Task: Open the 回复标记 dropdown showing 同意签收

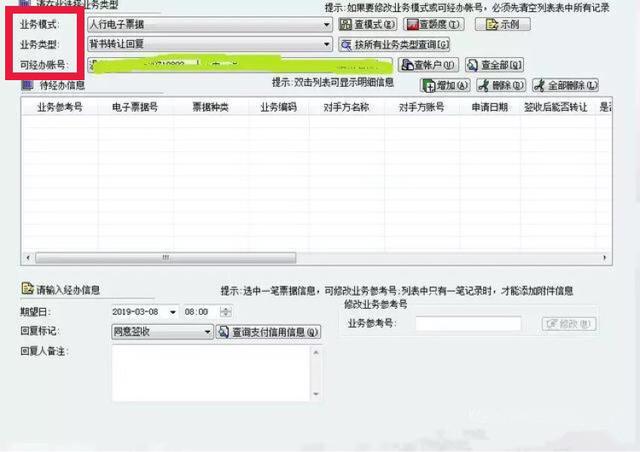Action: (x=162, y=332)
